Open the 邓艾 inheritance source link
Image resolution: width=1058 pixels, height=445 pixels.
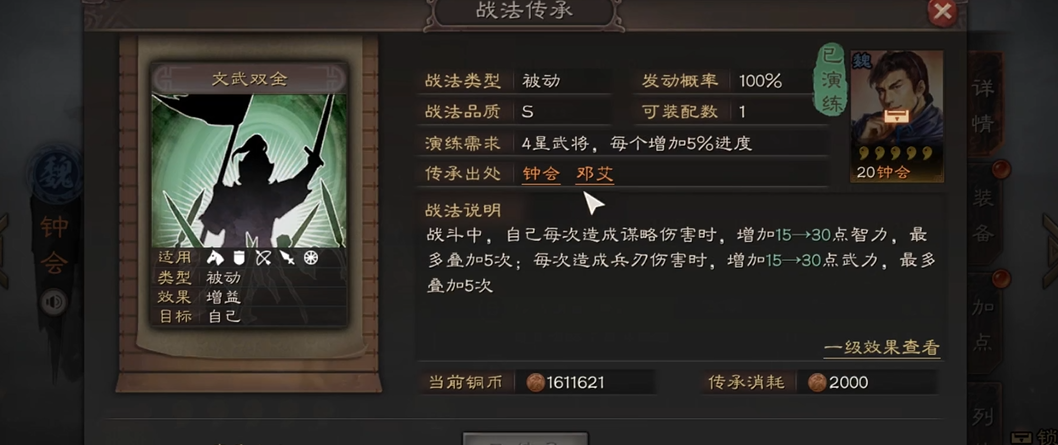[x=594, y=174]
